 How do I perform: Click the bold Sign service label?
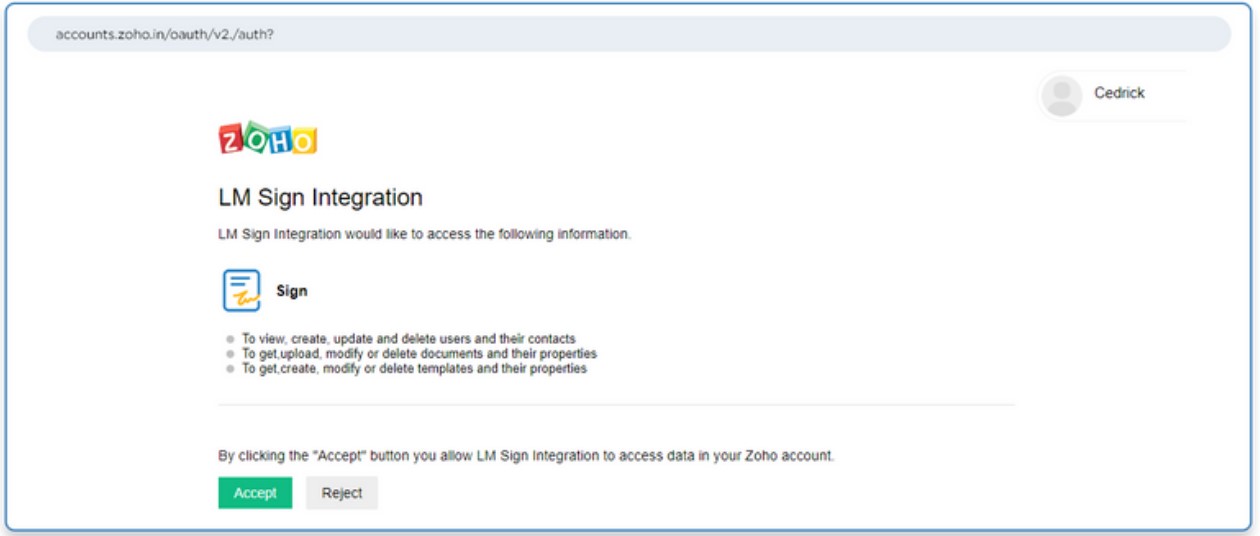point(292,292)
